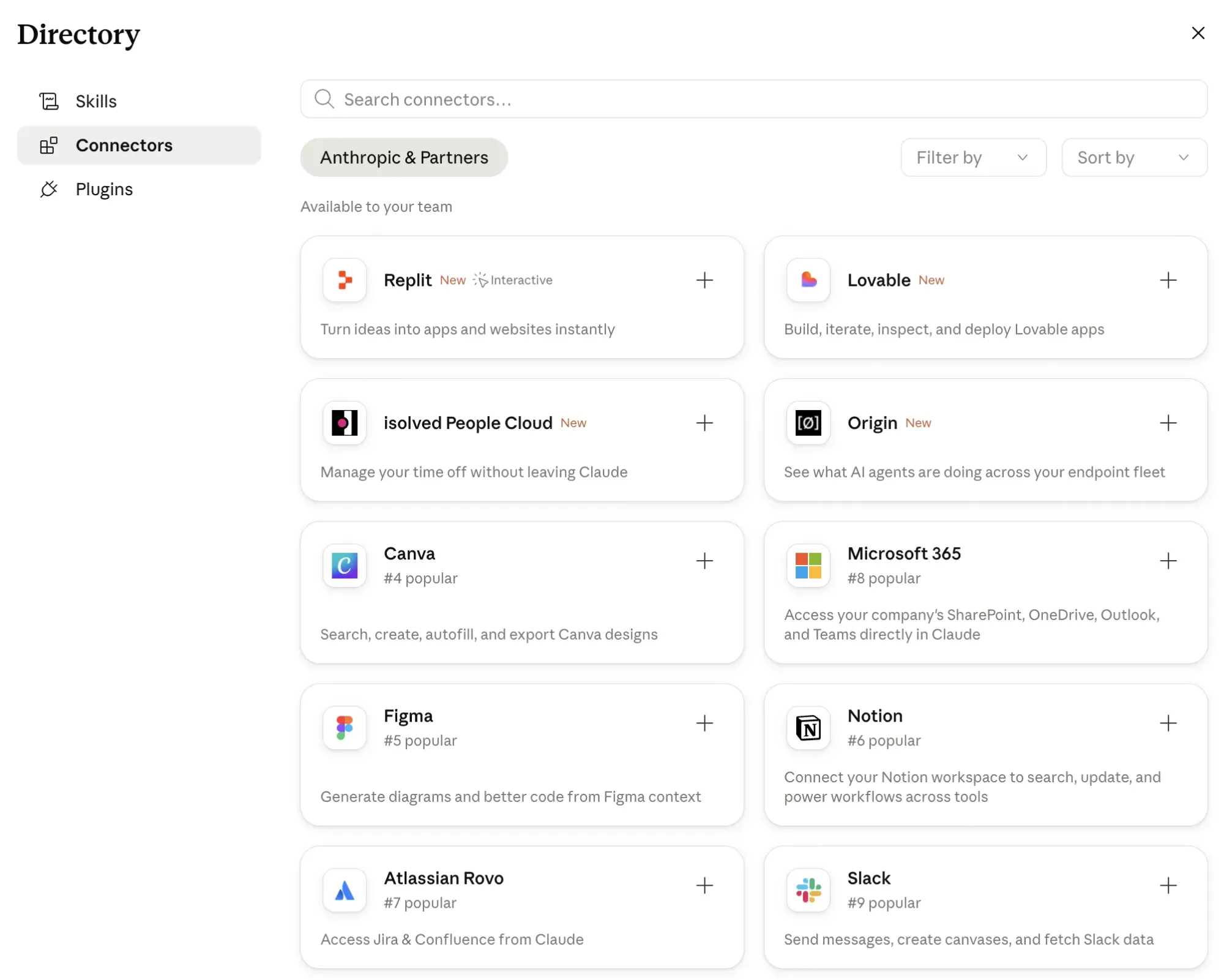Open the Origin connector title
The height and width of the screenshot is (980, 1224).
click(872, 423)
